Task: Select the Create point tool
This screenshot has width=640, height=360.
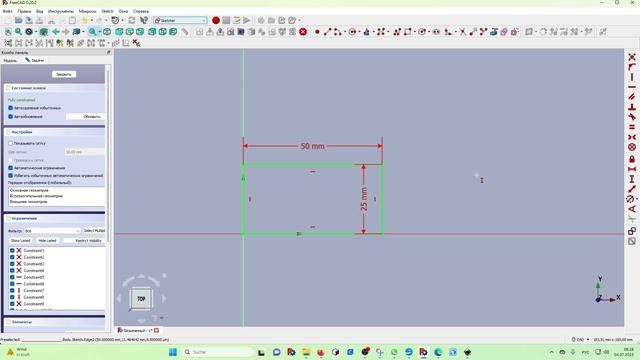Action: [317, 32]
